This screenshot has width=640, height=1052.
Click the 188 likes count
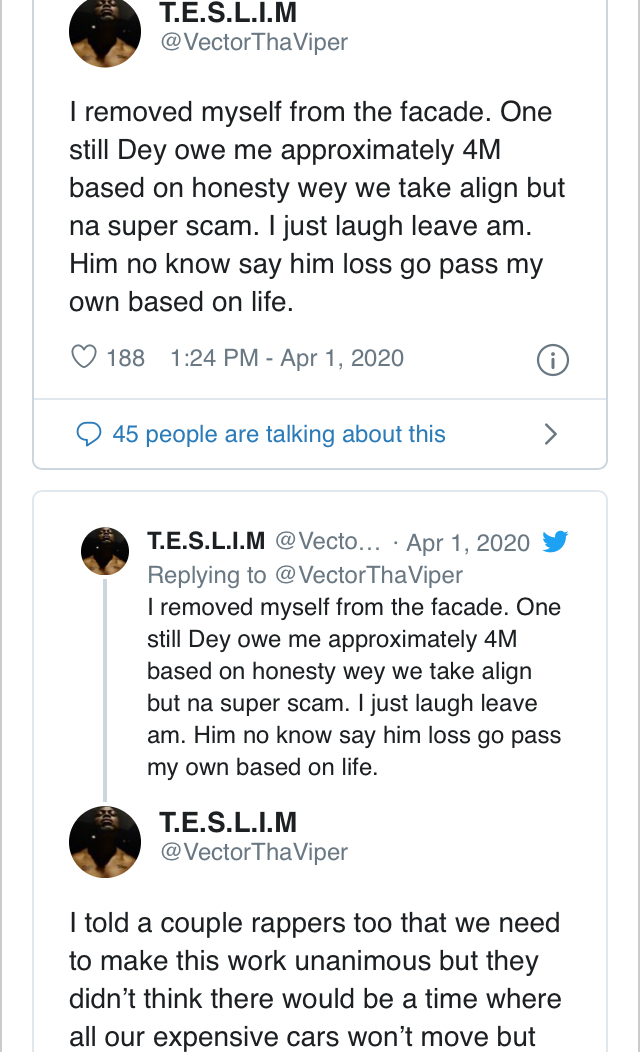pyautogui.click(x=125, y=358)
